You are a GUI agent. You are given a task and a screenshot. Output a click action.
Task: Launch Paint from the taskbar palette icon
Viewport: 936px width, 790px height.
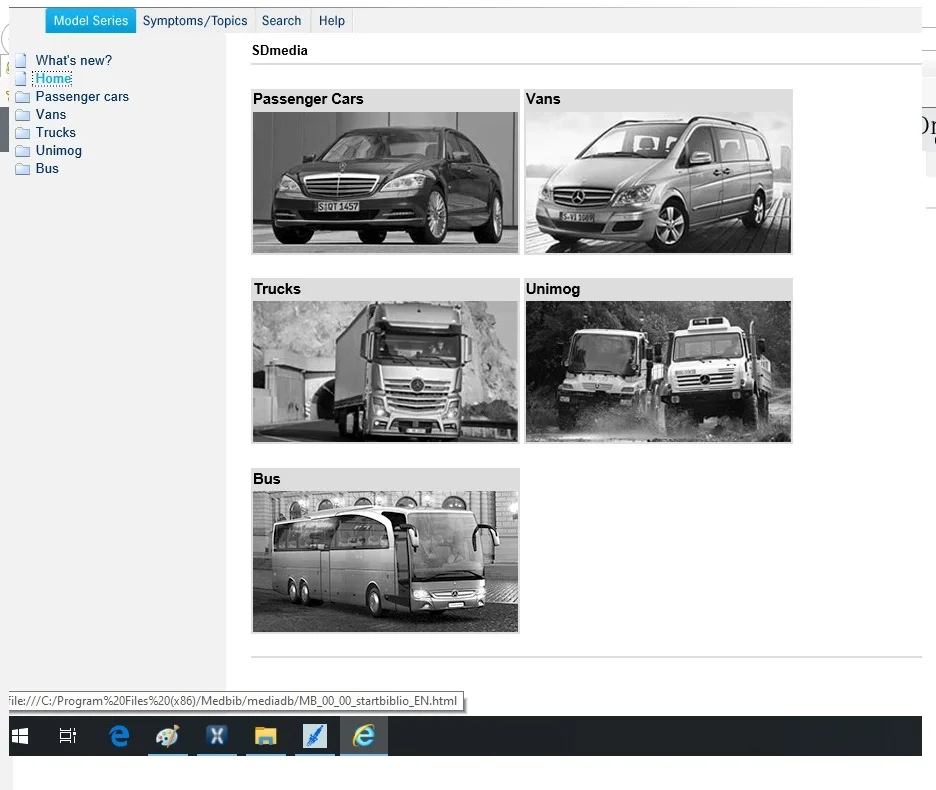click(167, 736)
